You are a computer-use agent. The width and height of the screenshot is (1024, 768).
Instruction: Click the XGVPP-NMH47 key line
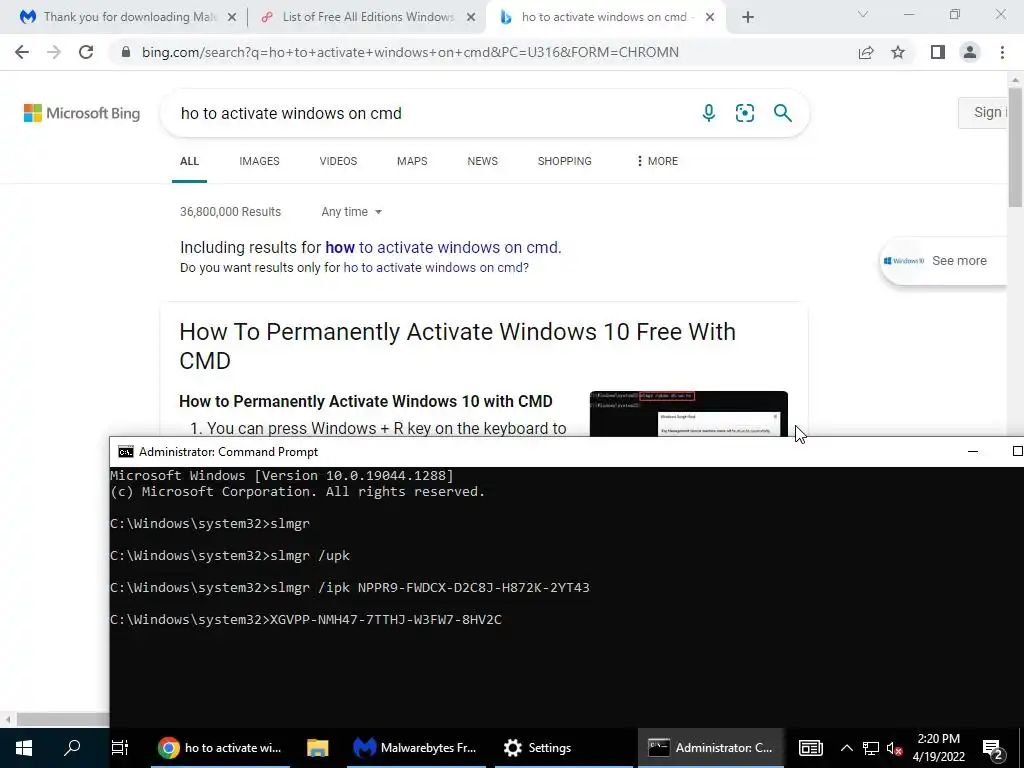[306, 620]
